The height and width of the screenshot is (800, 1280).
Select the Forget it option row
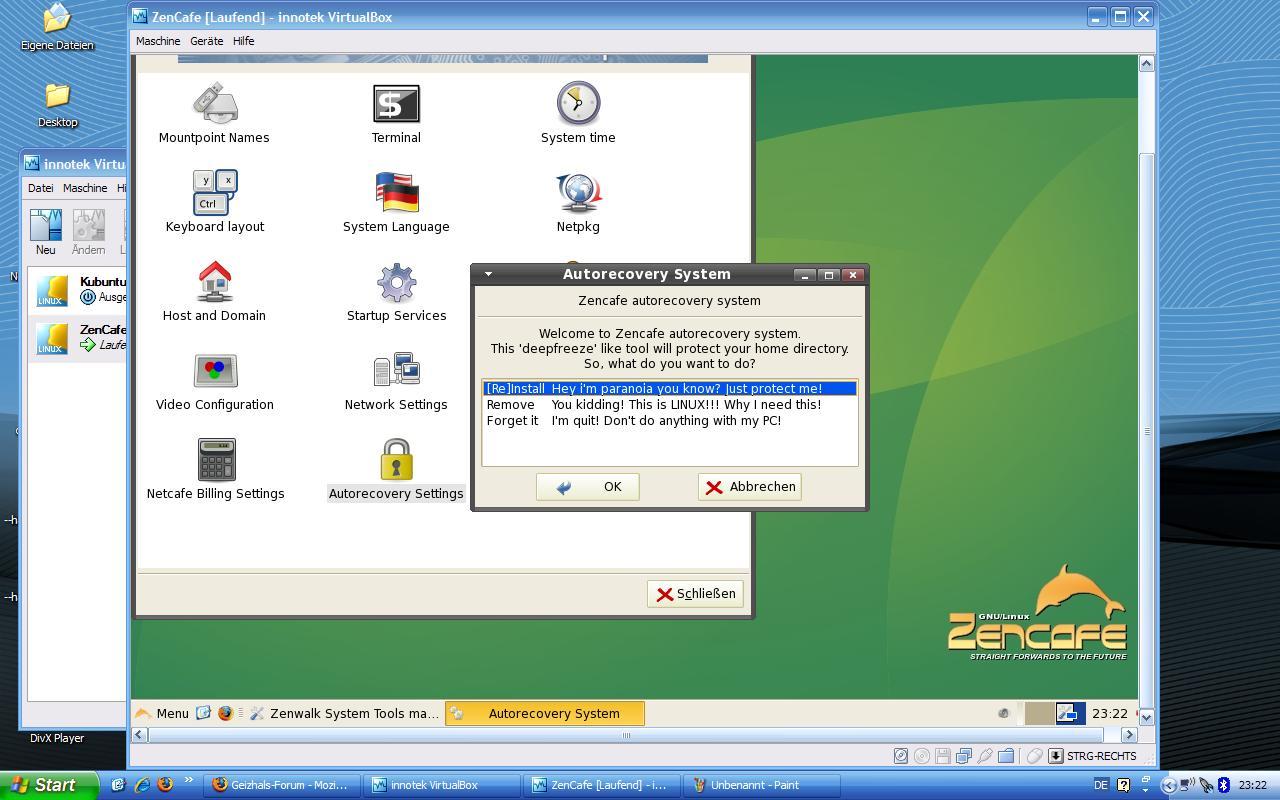pos(670,421)
